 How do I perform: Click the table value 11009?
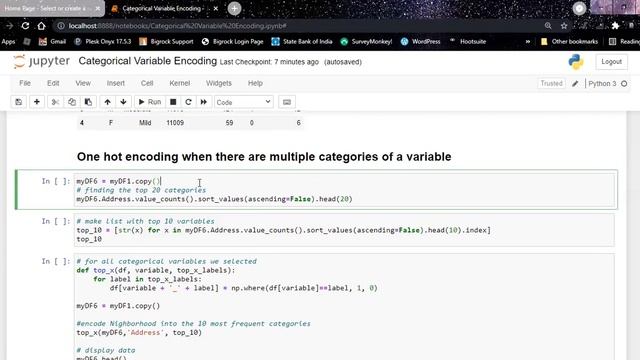[175, 123]
